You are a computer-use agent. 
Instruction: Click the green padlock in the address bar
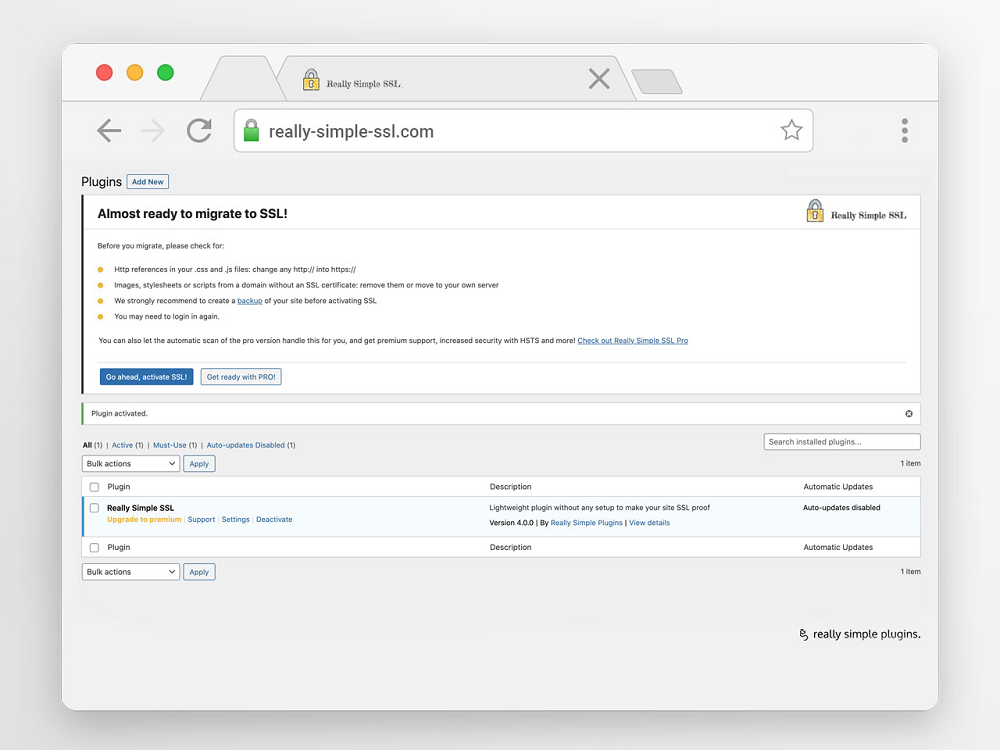pyautogui.click(x=251, y=131)
